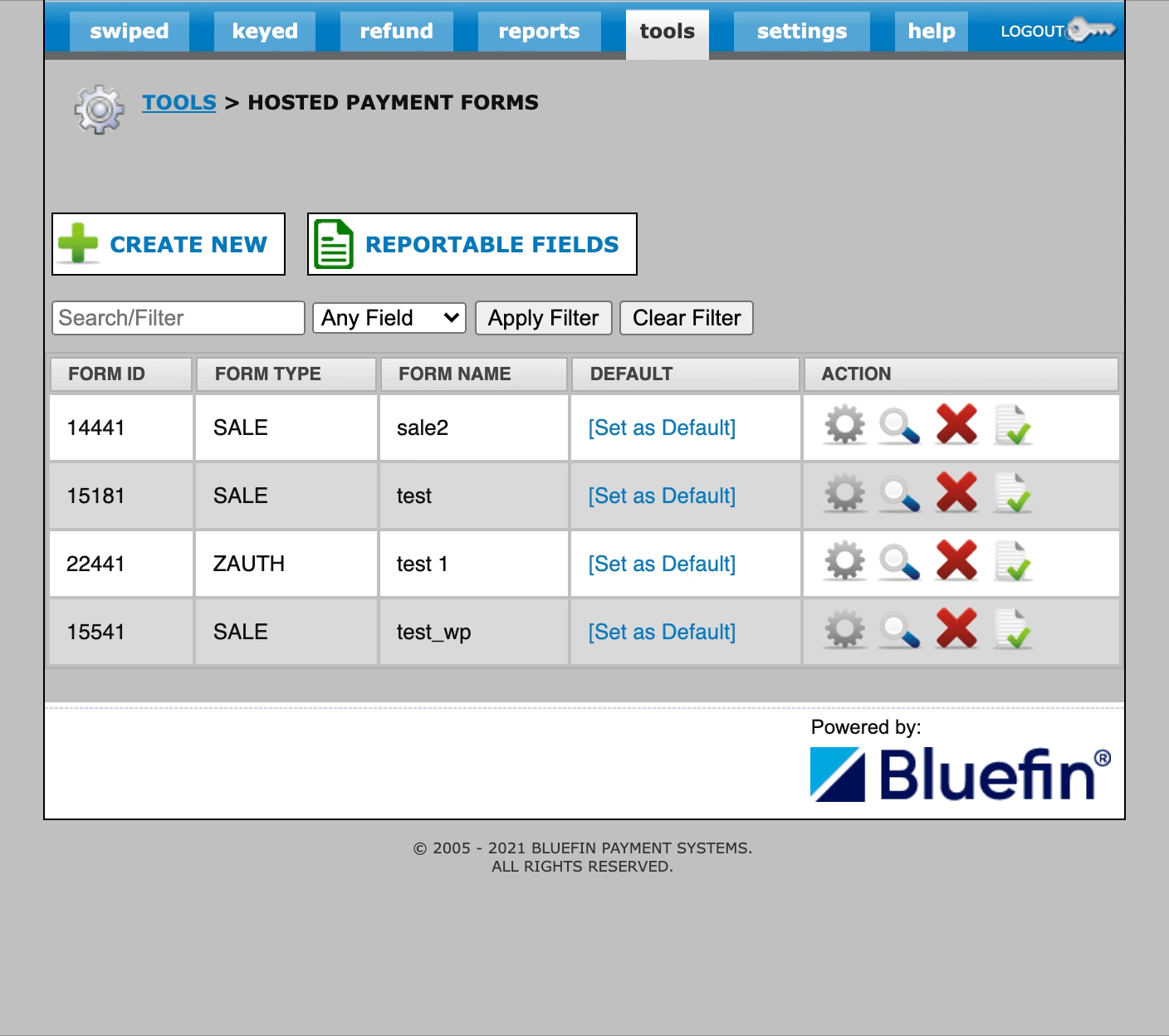
Task: Click Clear Filter button
Action: pyautogui.click(x=687, y=318)
